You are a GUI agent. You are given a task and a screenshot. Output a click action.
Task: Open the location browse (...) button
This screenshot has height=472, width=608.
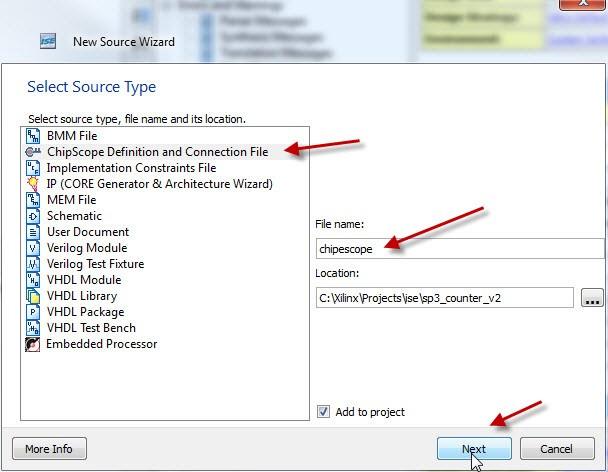tap(592, 298)
